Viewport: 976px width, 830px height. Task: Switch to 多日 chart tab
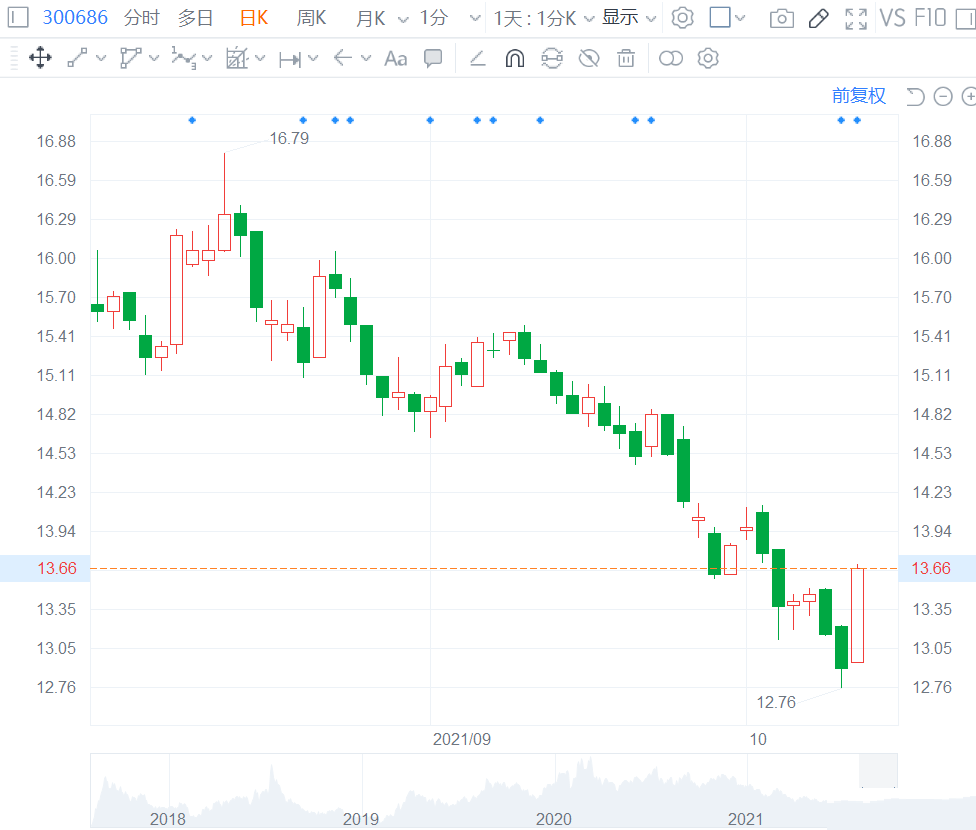(195, 18)
